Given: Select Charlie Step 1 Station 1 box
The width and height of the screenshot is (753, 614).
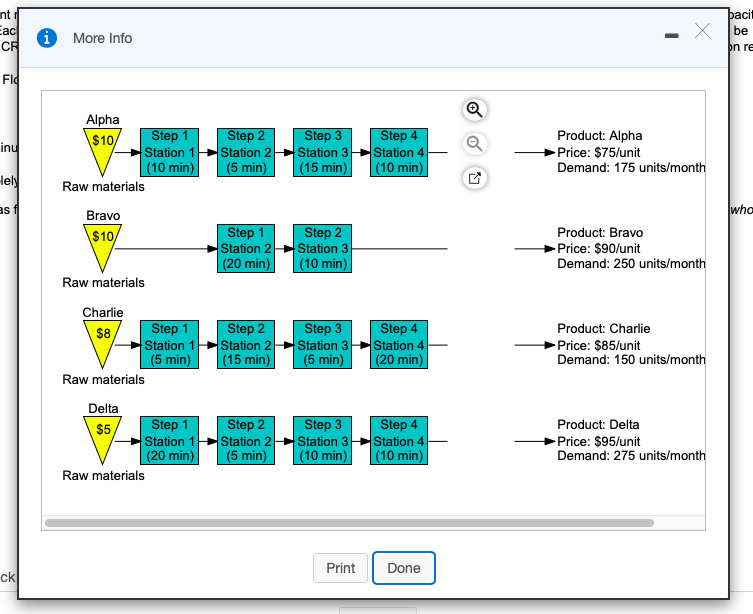Looking at the screenshot, I should [x=170, y=345].
